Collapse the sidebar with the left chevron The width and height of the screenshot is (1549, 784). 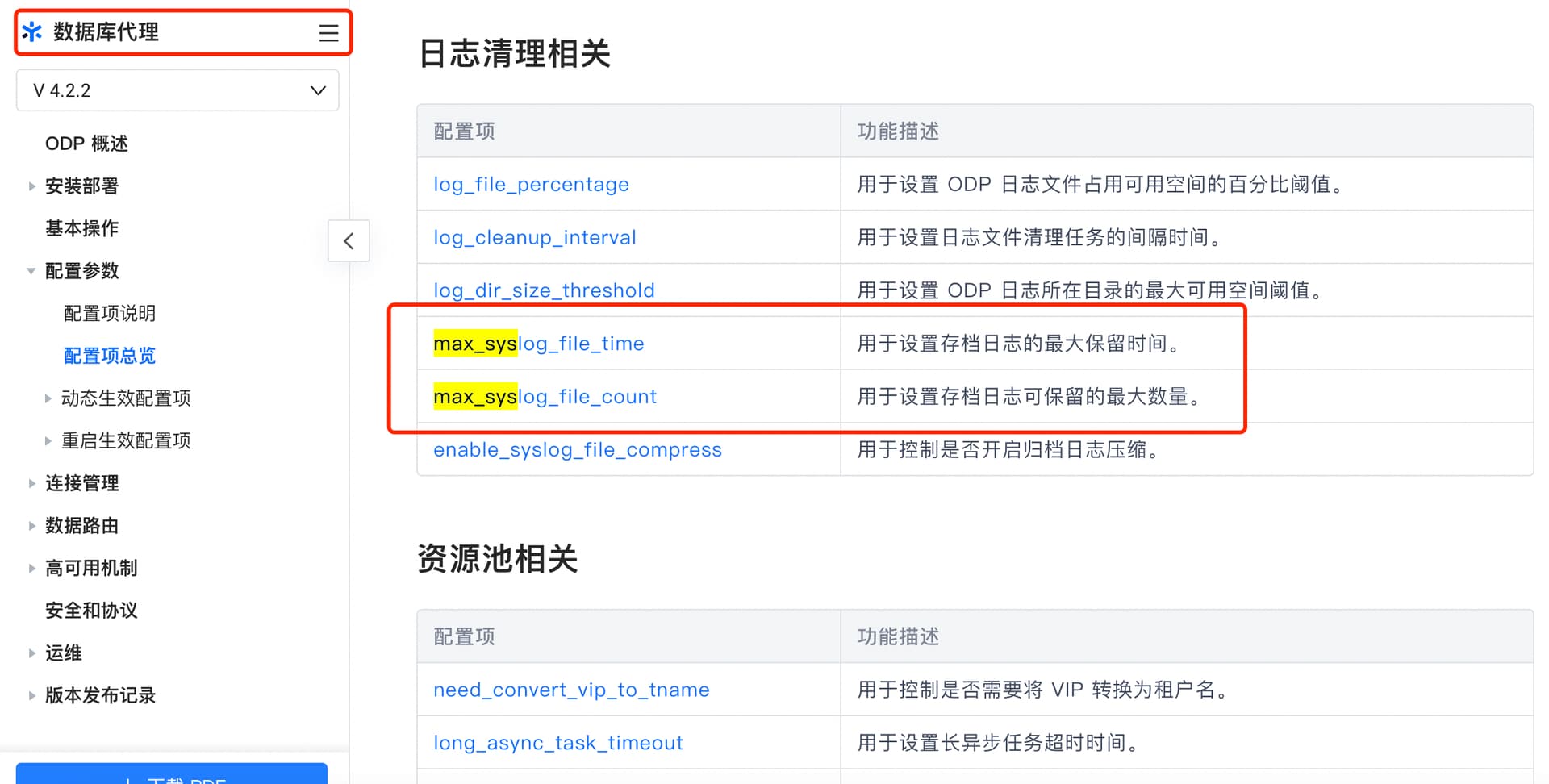click(x=349, y=240)
